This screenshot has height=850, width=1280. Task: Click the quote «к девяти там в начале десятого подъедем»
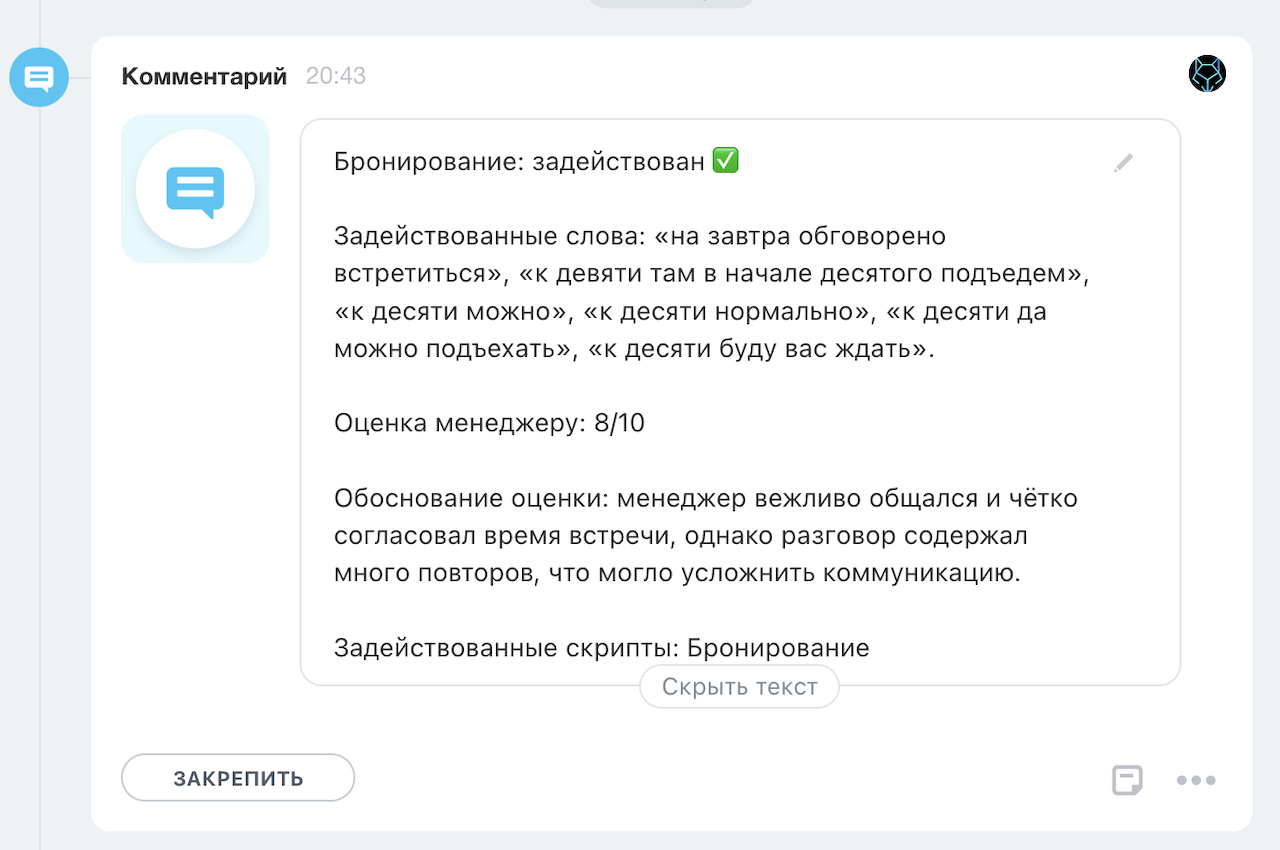point(803,275)
